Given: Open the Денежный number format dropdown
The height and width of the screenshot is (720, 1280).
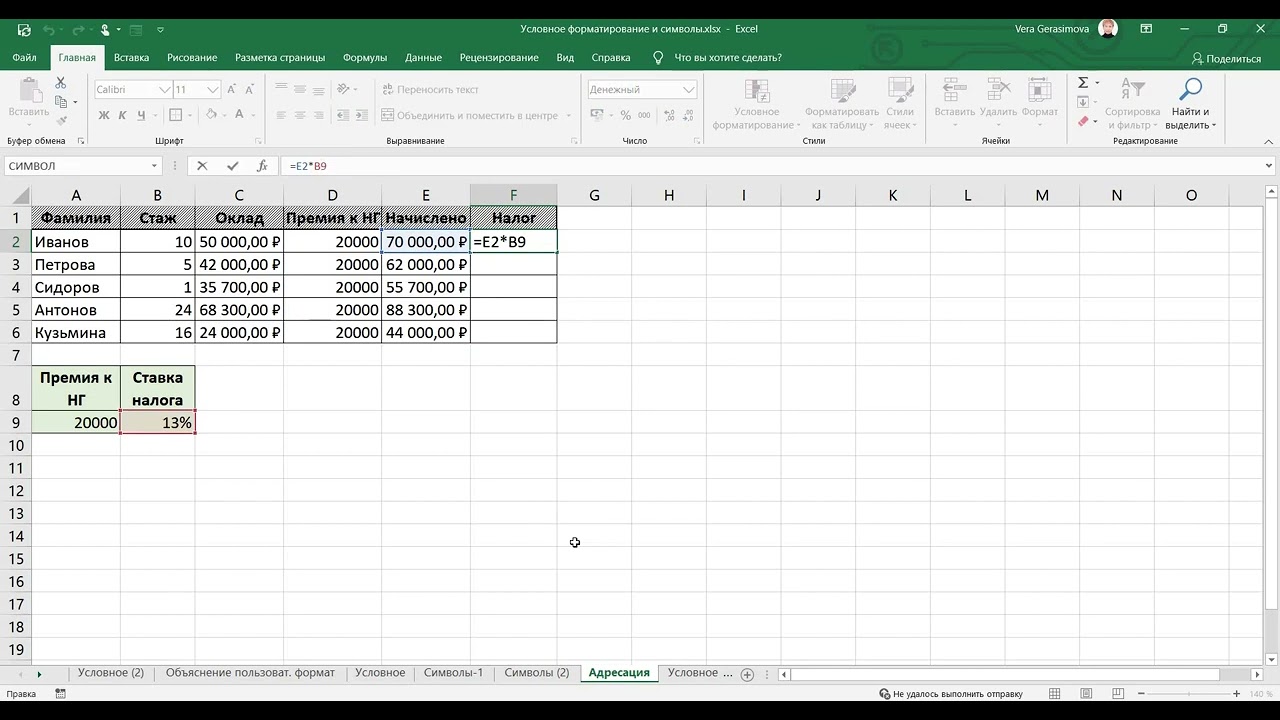Looking at the screenshot, I should (x=689, y=89).
